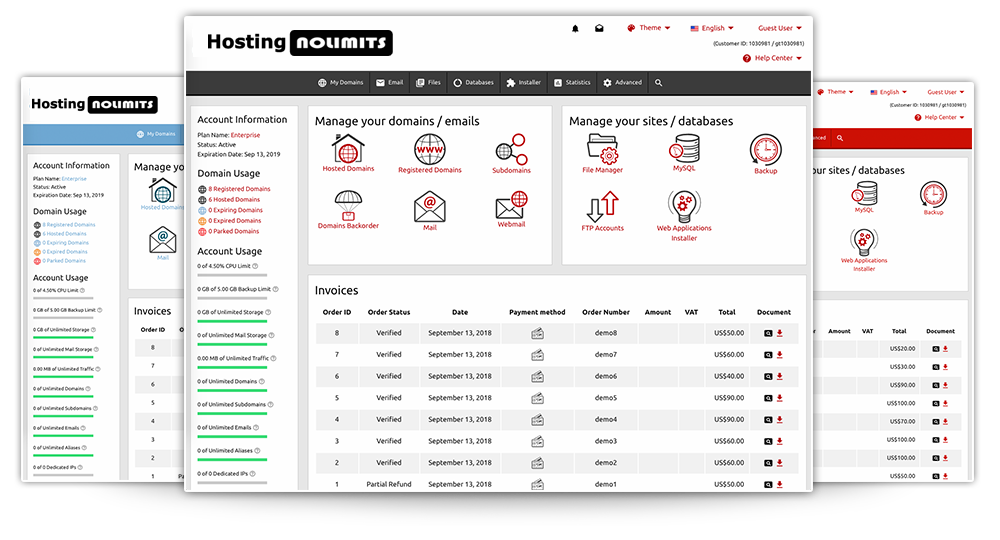
Task: Download the document for order 8
Action: (x=779, y=333)
